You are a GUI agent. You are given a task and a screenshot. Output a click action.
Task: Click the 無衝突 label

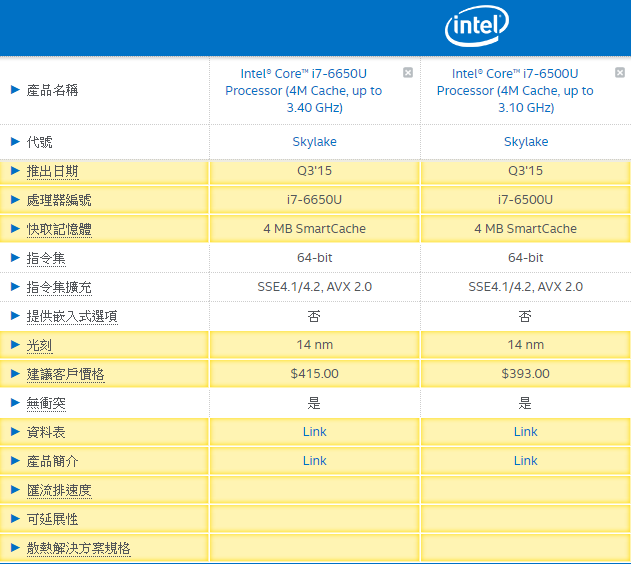point(46,403)
